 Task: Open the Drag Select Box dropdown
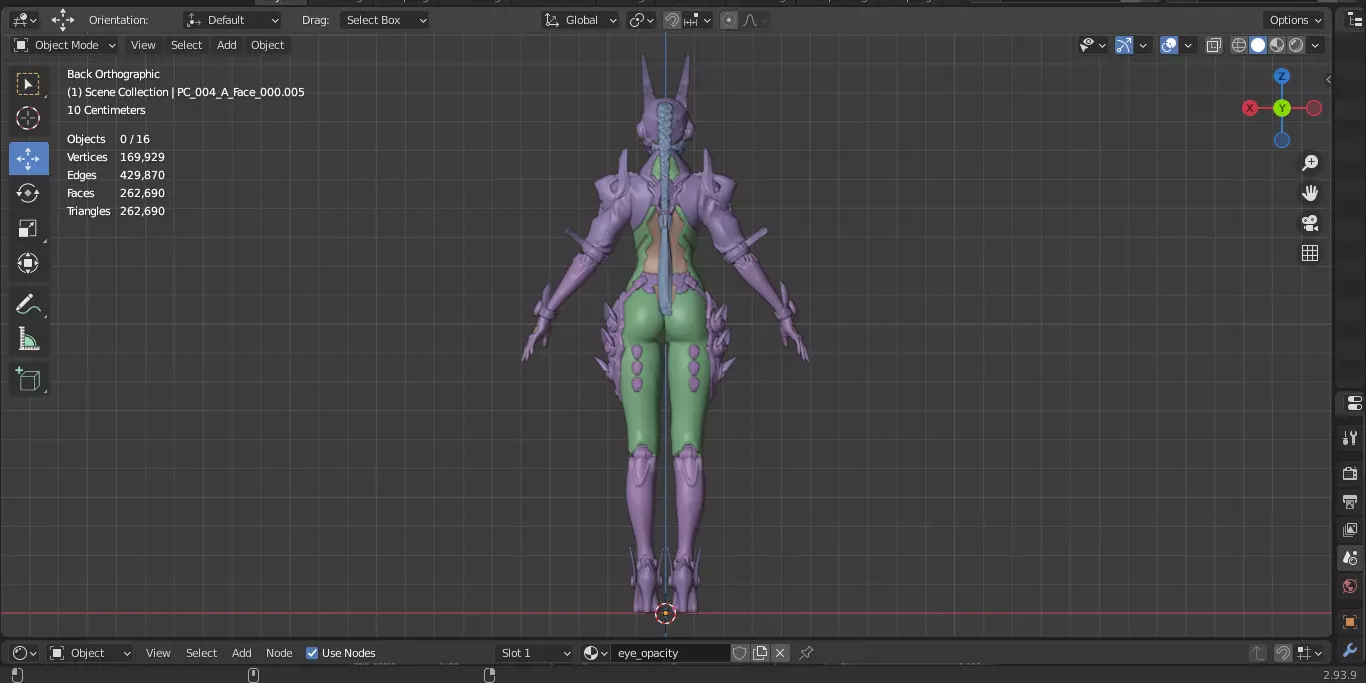384,20
